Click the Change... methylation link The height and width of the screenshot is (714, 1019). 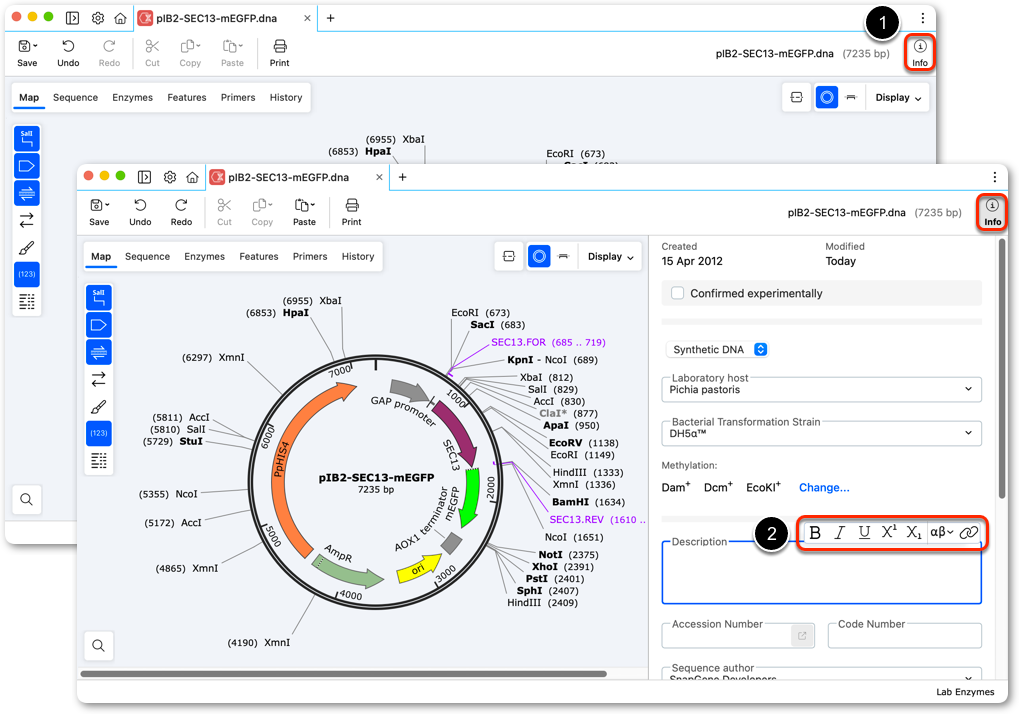[x=823, y=488]
